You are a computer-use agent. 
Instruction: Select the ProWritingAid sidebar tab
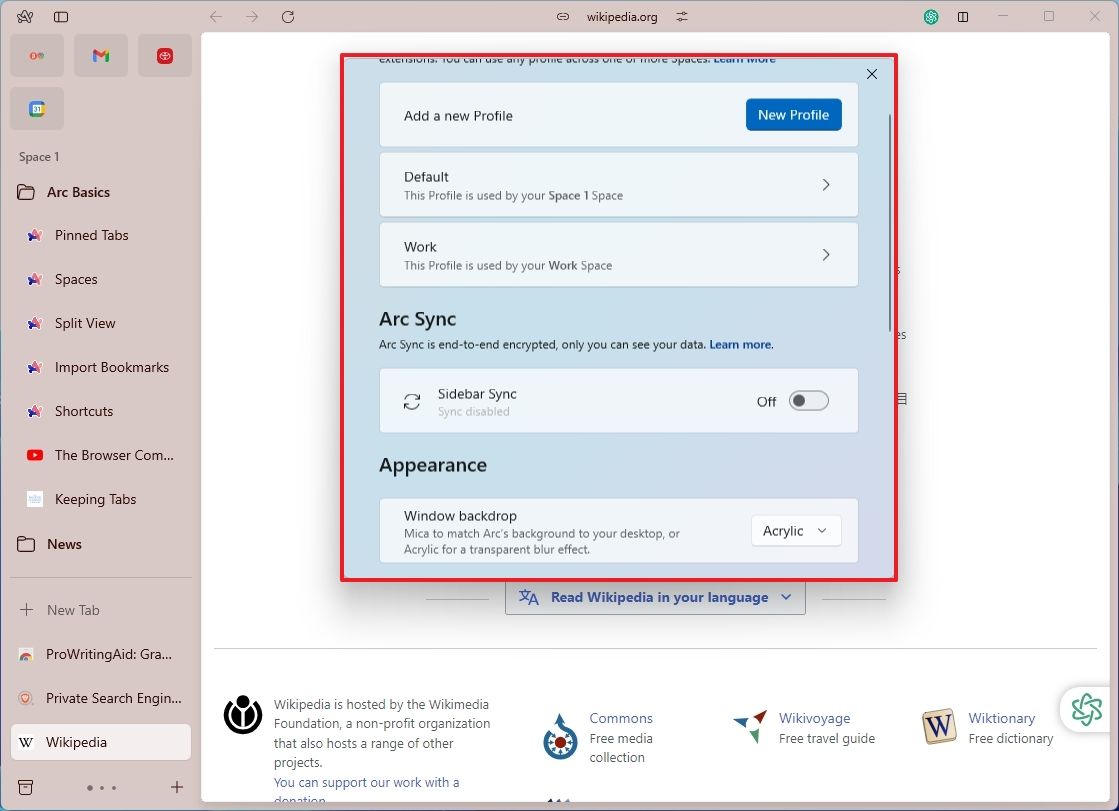[100, 654]
